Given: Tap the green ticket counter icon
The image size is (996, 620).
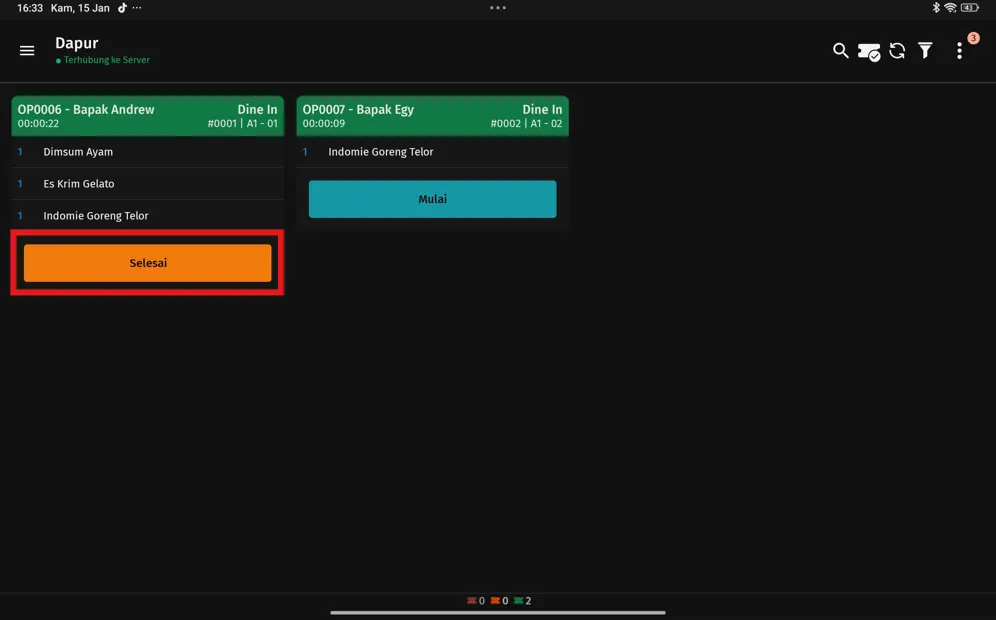Looking at the screenshot, I should pyautogui.click(x=518, y=601).
